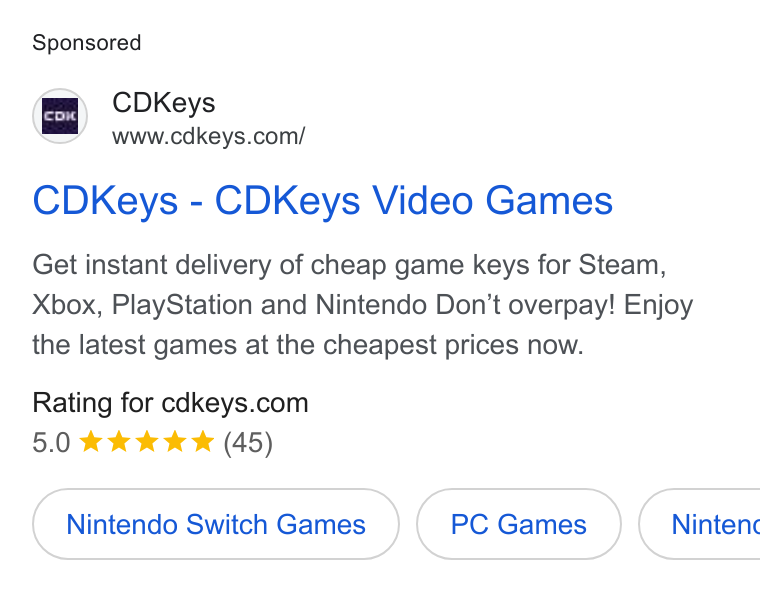Click the ad description mentioning Steam

pyautogui.click(x=349, y=265)
